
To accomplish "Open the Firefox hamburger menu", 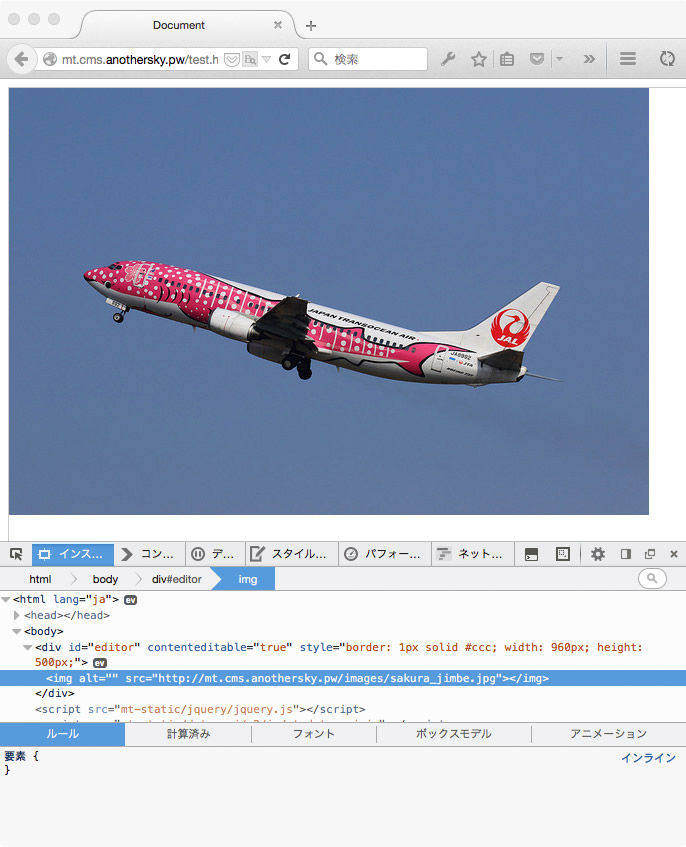I will pyautogui.click(x=628, y=59).
